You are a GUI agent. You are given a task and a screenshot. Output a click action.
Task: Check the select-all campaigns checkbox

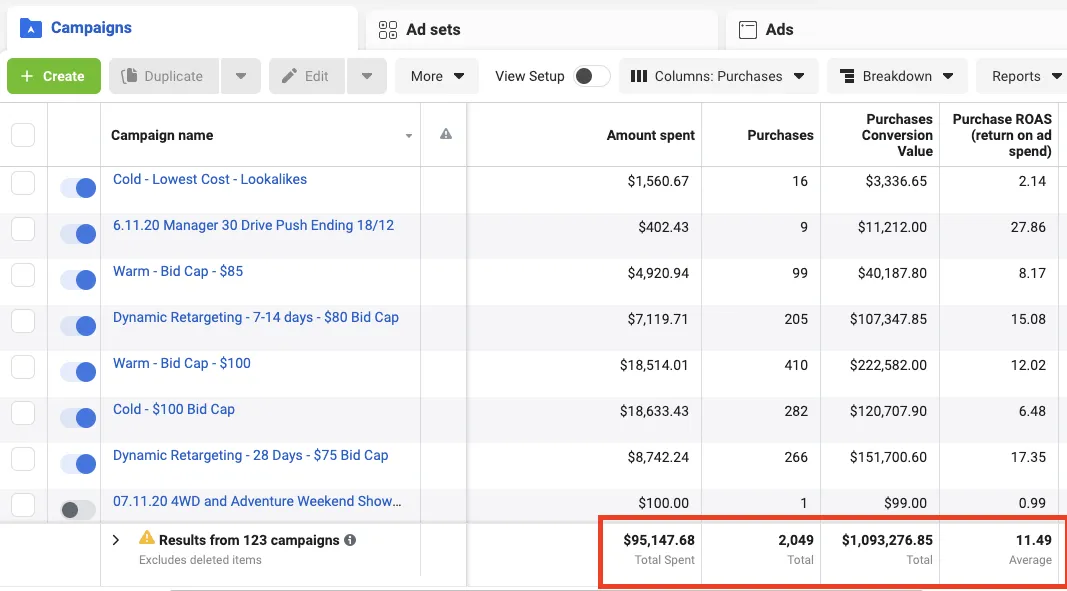23,134
